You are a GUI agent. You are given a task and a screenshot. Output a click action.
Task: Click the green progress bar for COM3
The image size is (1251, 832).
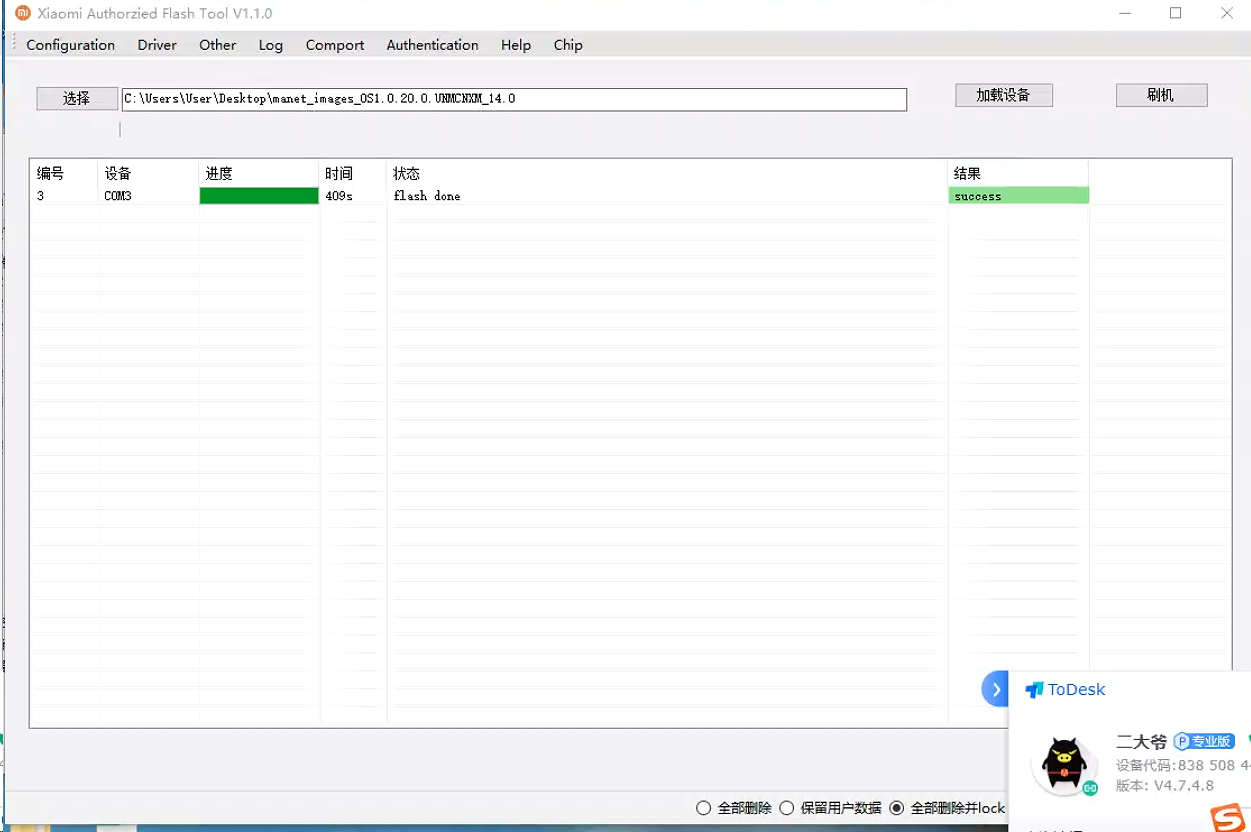click(259, 196)
